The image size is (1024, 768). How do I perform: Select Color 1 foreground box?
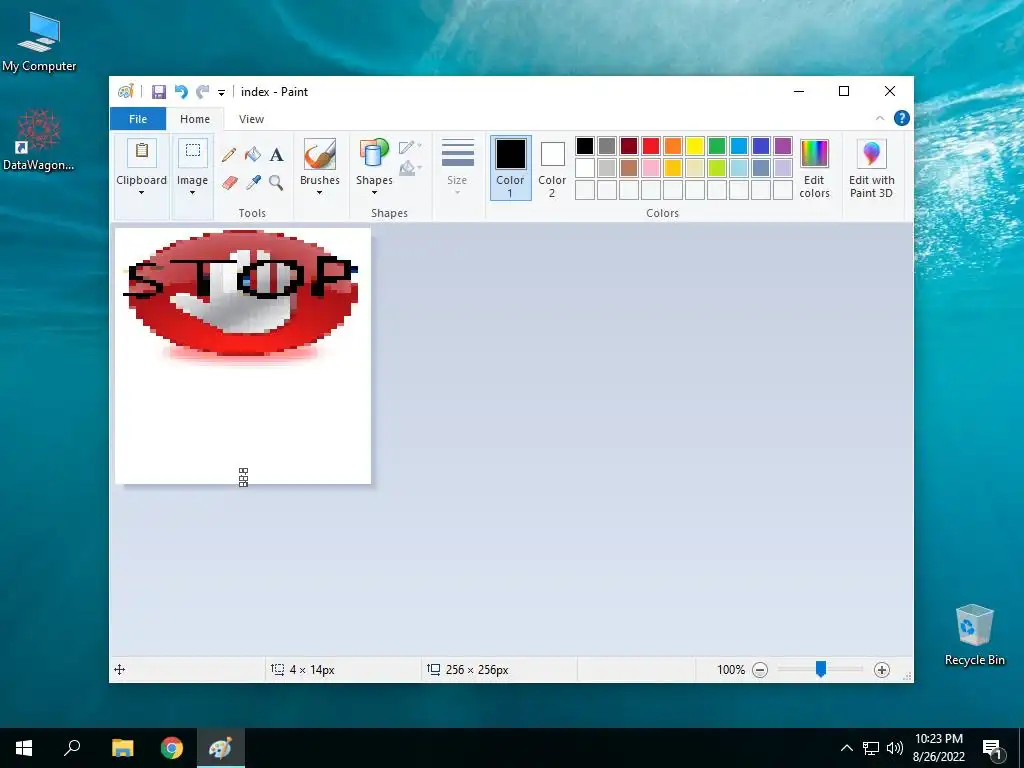tap(510, 168)
